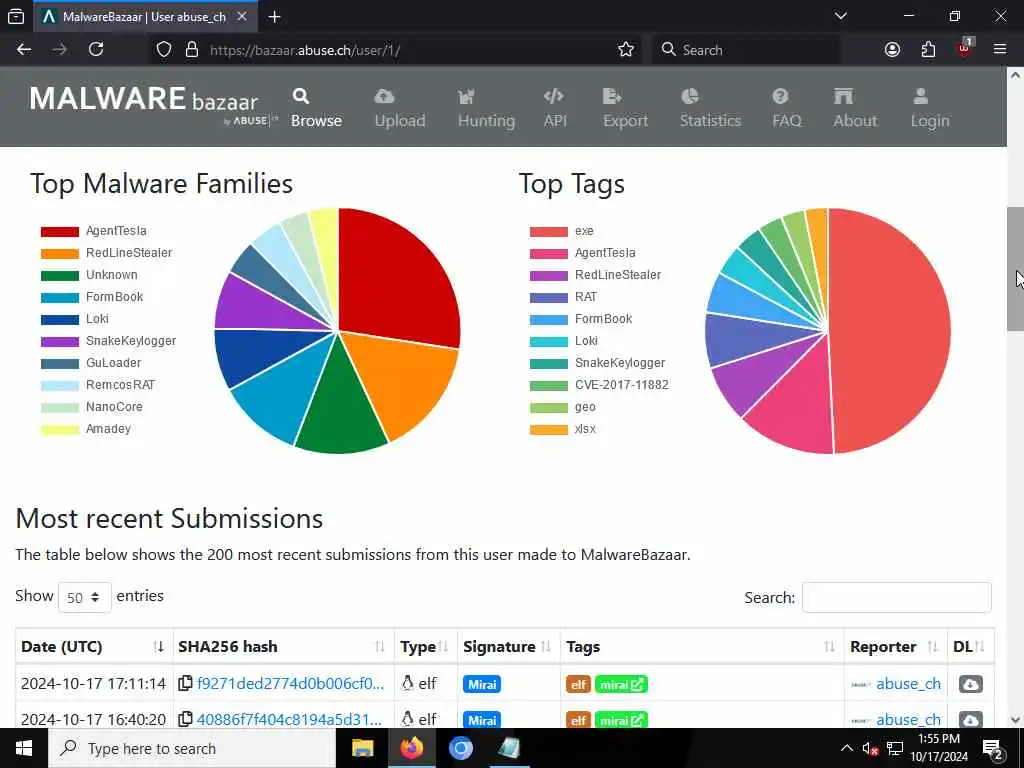Toggle the RemcosRAT legend entry
The width and height of the screenshot is (1024, 768).
[x=99, y=385]
